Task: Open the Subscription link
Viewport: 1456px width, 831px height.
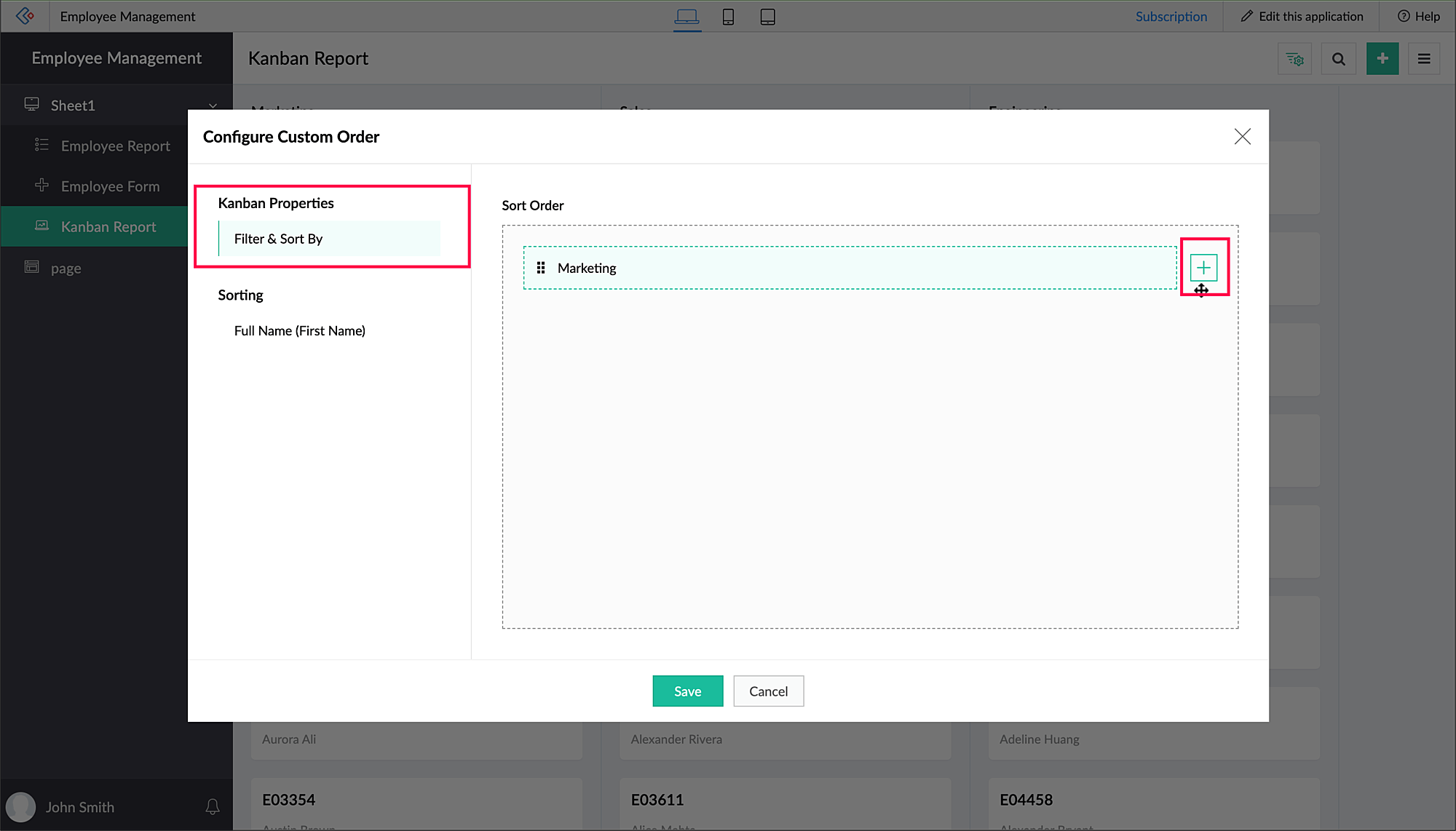Action: pos(1171,16)
